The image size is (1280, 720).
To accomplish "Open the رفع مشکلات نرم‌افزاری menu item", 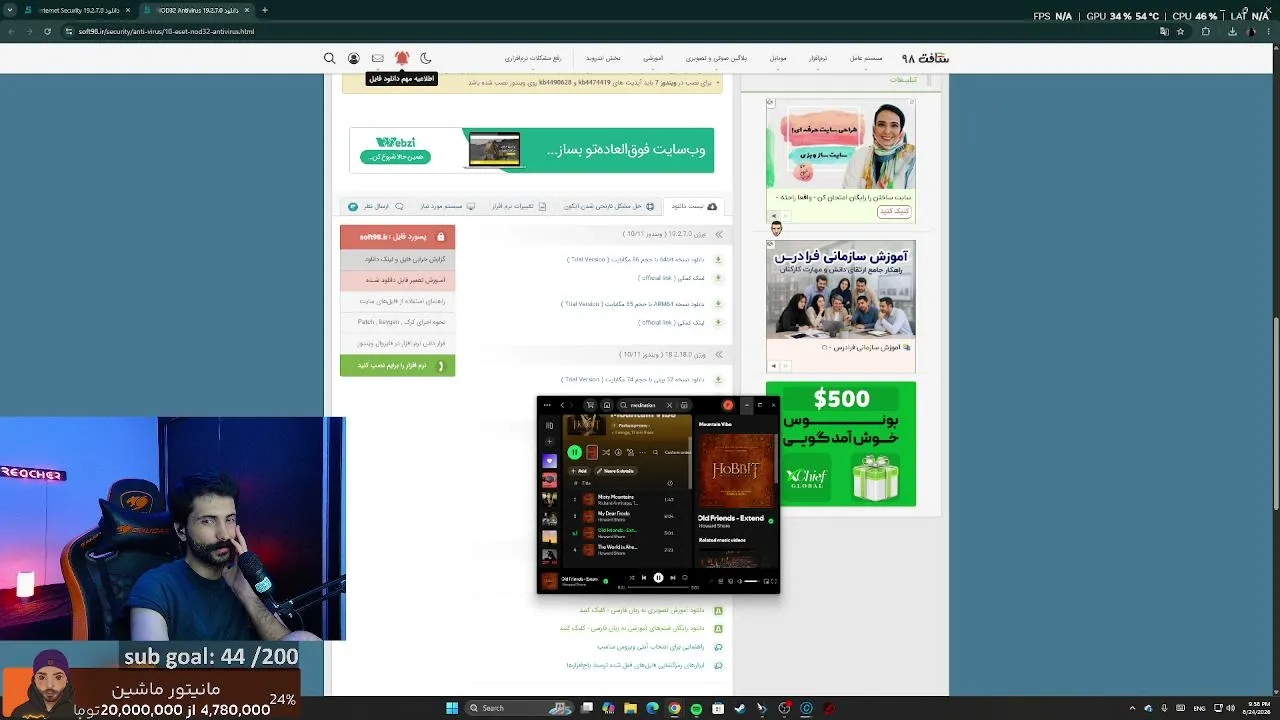I will pos(533,58).
